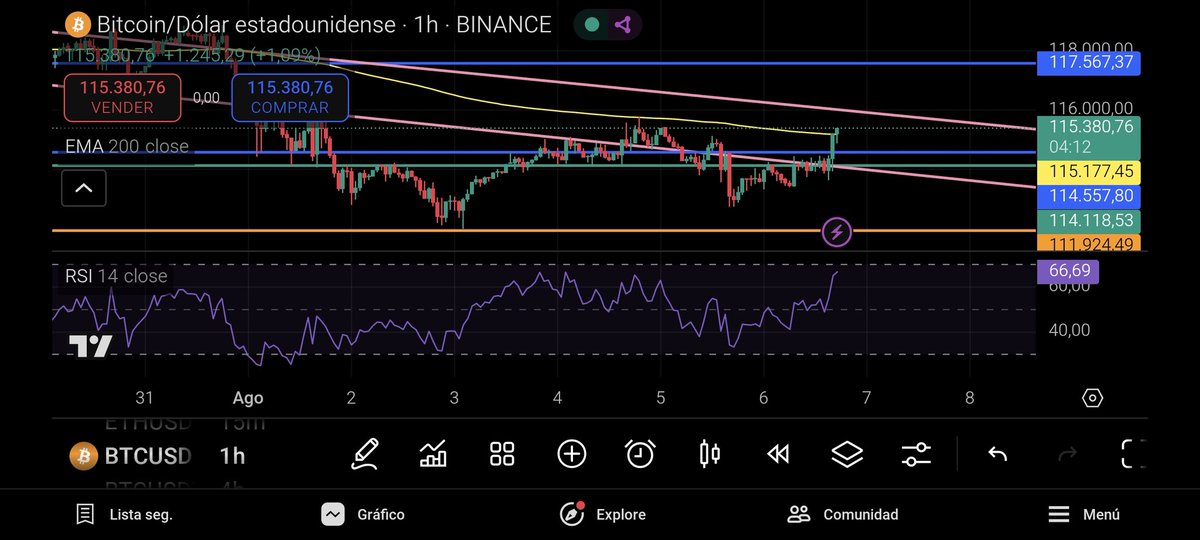Tap the green market status dot
The height and width of the screenshot is (540, 1200).
[x=592, y=25]
